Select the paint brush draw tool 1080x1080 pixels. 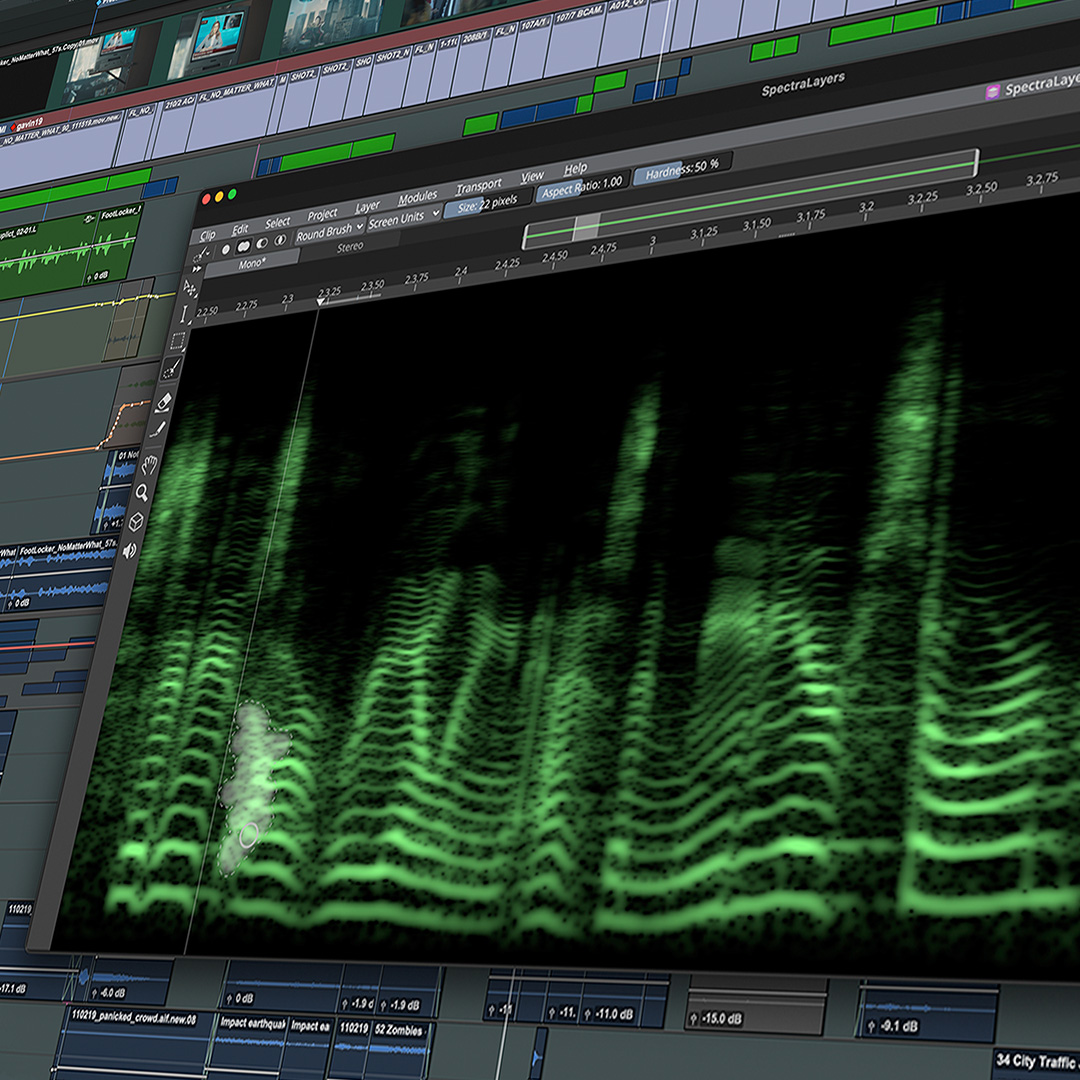tap(158, 431)
